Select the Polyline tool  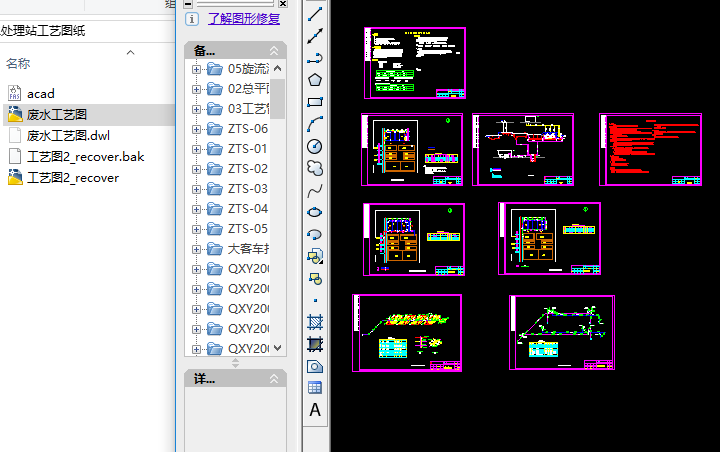315,58
